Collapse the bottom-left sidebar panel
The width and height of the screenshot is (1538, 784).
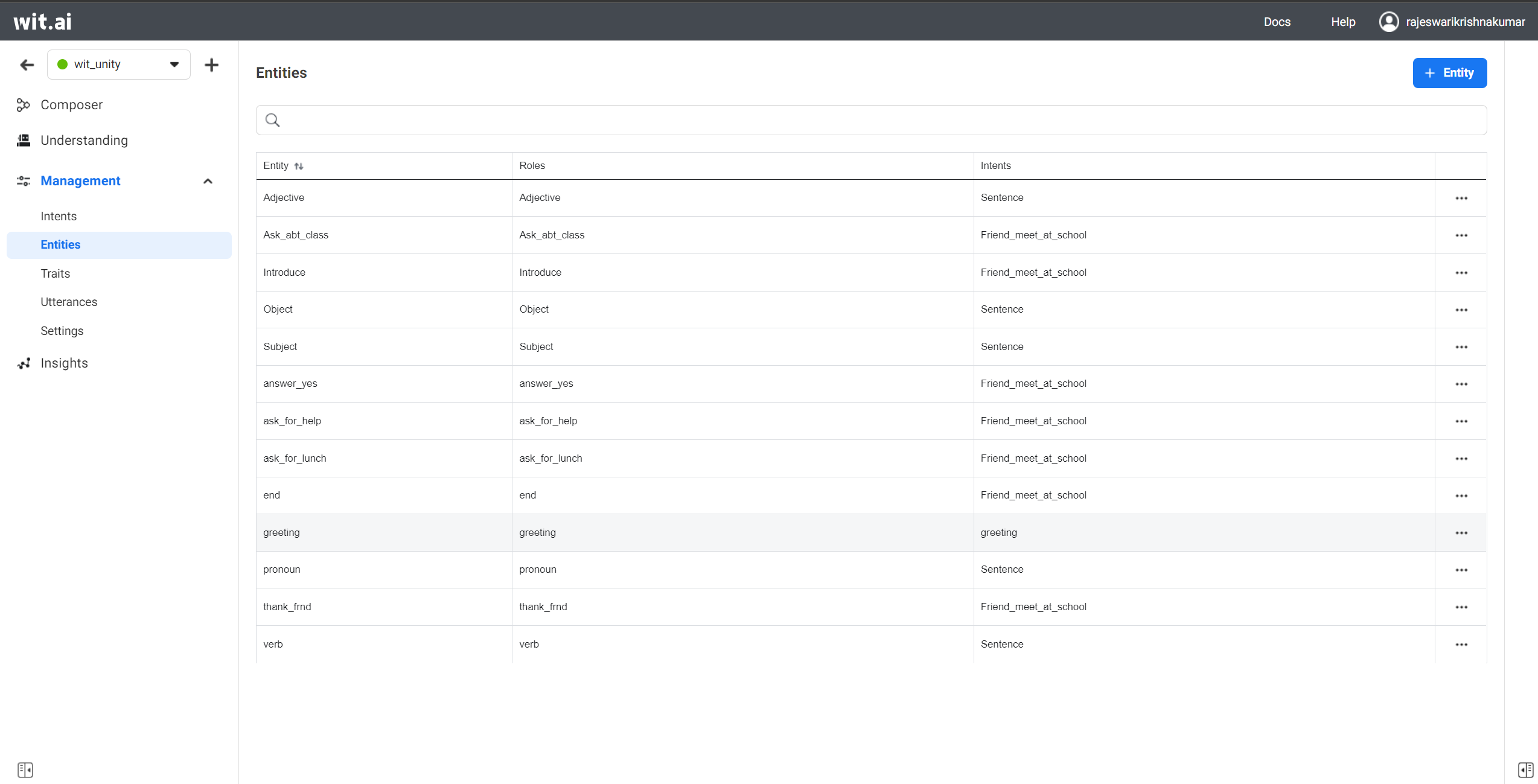25,770
